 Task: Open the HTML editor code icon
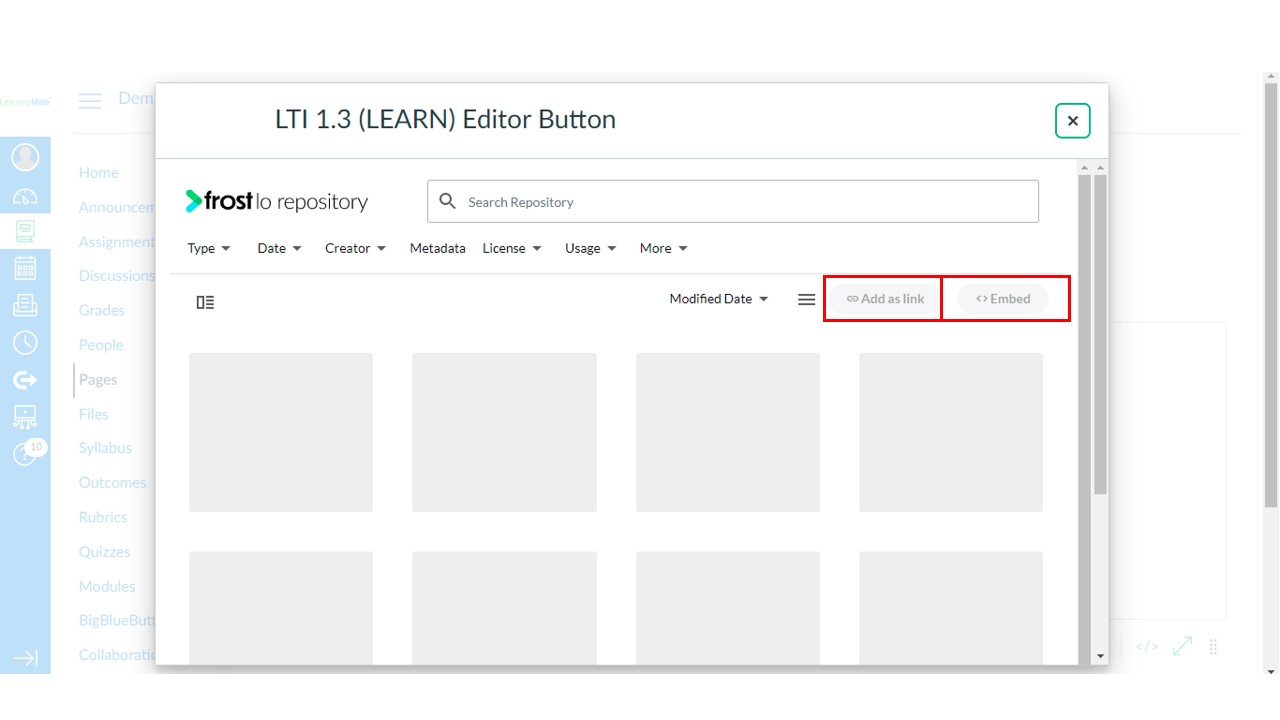(x=1147, y=647)
